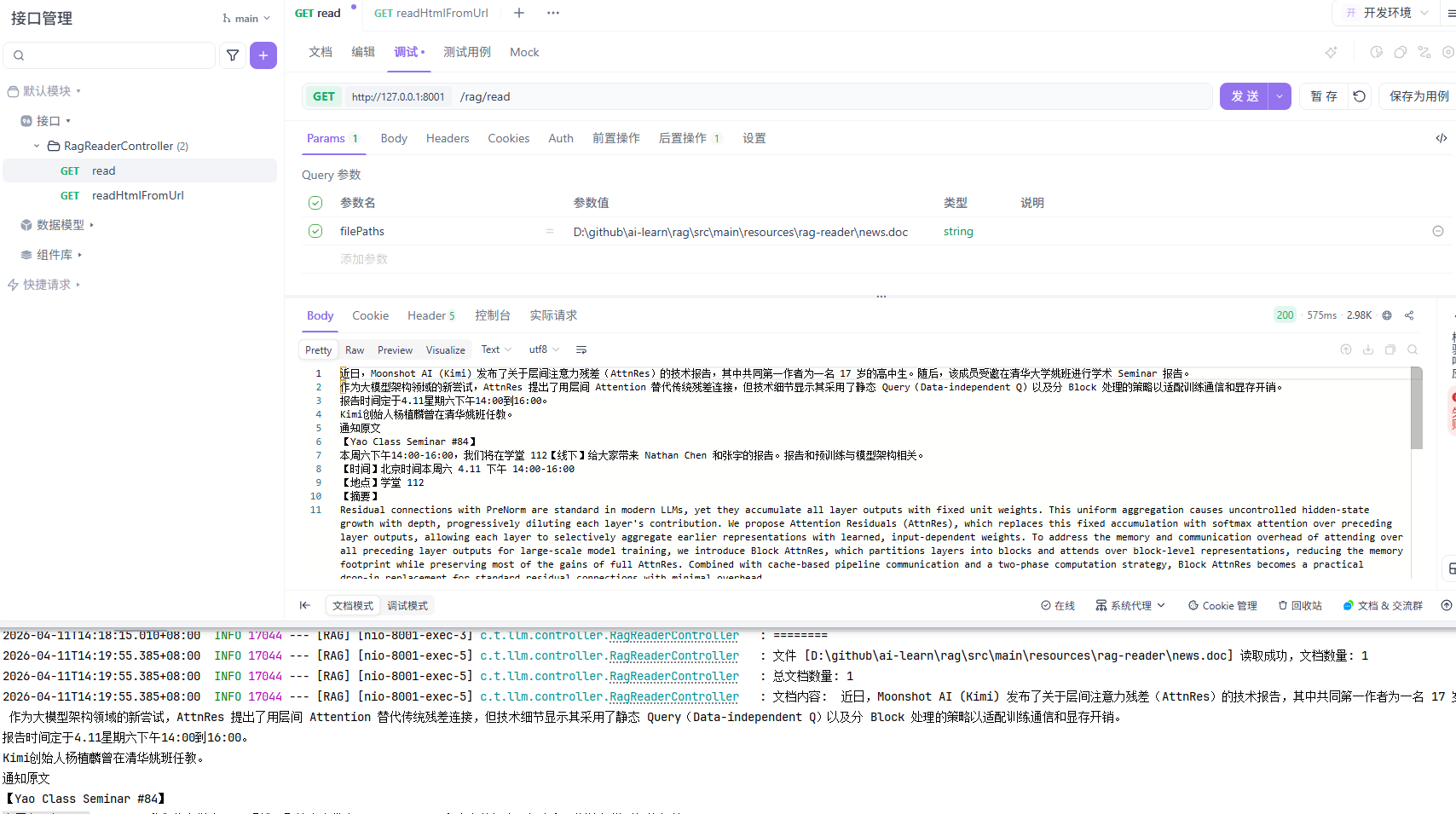Open the code generation icon
This screenshot has width=1456, height=814.
pos(1441,138)
